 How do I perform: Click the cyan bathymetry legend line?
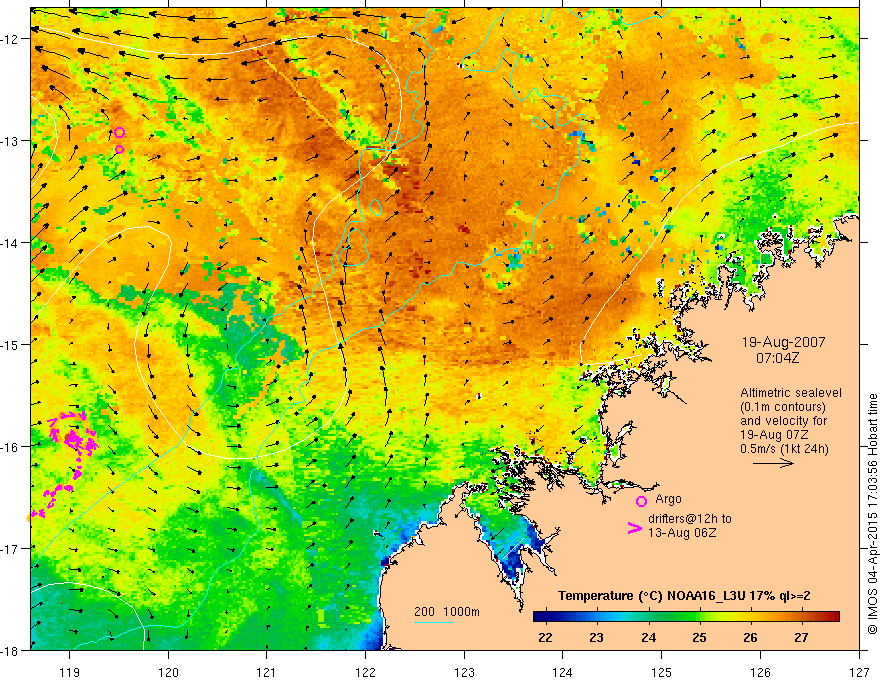click(x=434, y=622)
